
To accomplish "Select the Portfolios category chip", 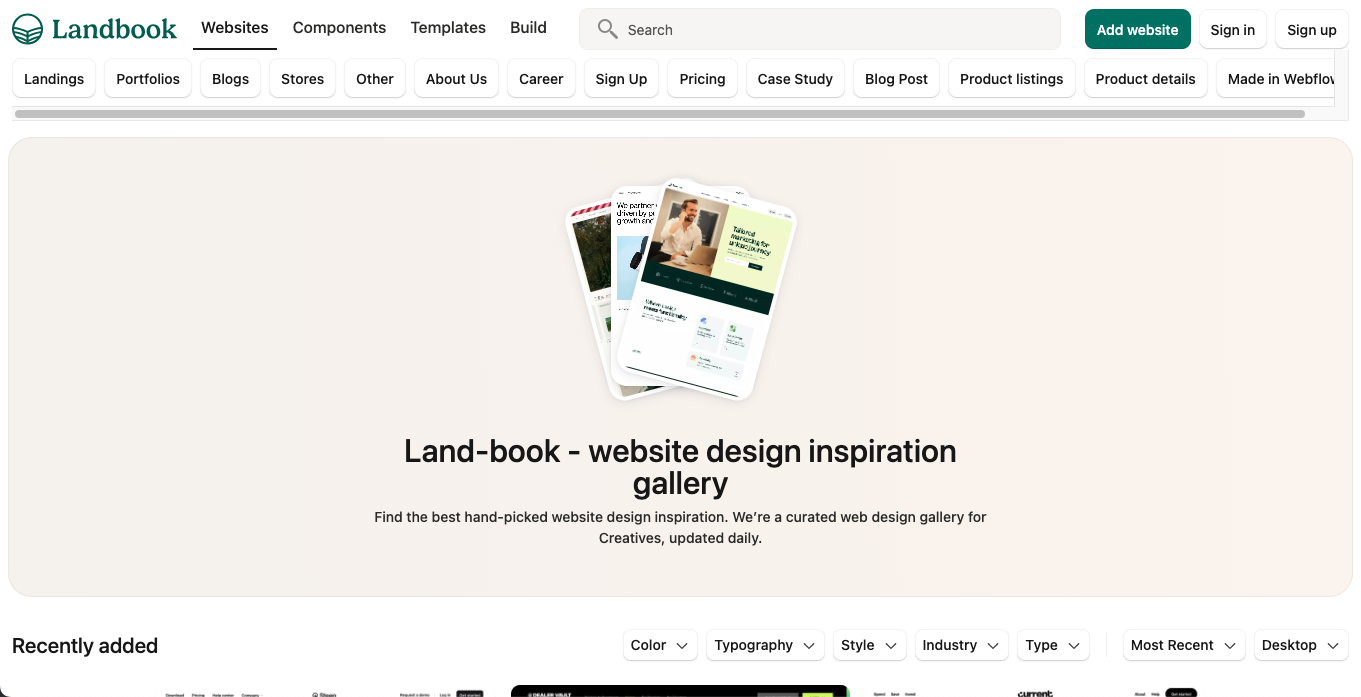I will coord(148,78).
